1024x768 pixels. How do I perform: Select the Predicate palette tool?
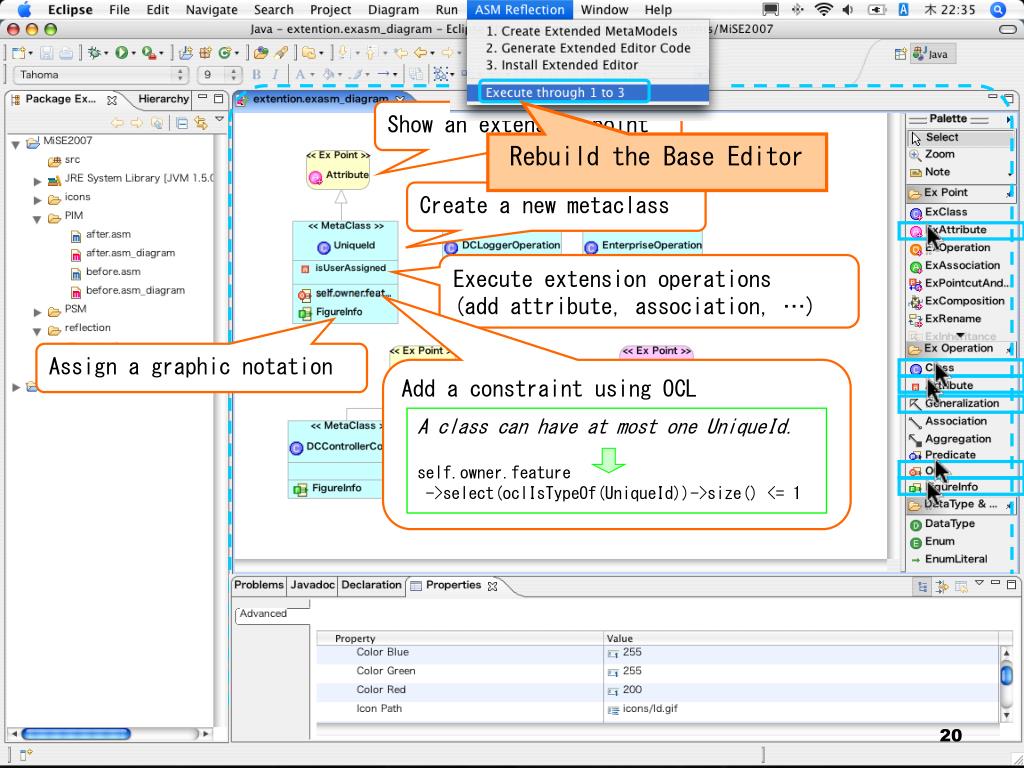coord(942,455)
